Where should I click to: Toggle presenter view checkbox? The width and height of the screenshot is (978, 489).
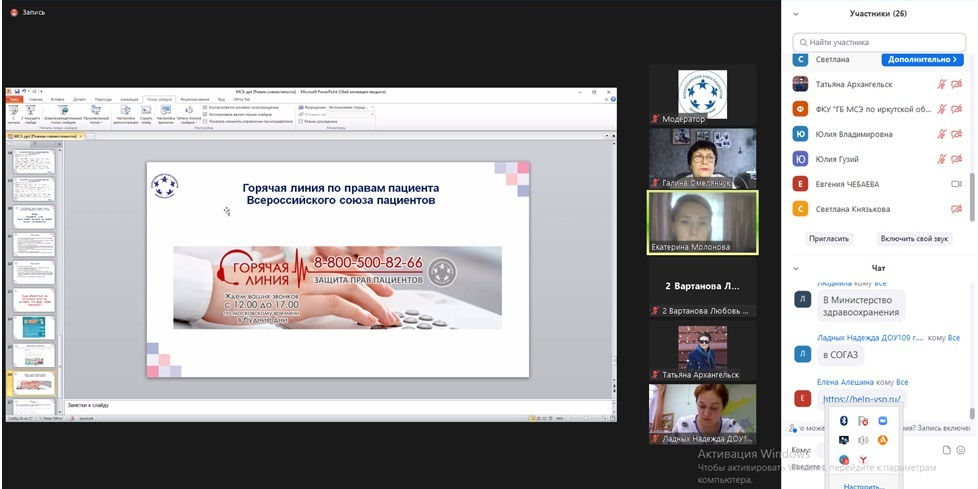click(301, 121)
